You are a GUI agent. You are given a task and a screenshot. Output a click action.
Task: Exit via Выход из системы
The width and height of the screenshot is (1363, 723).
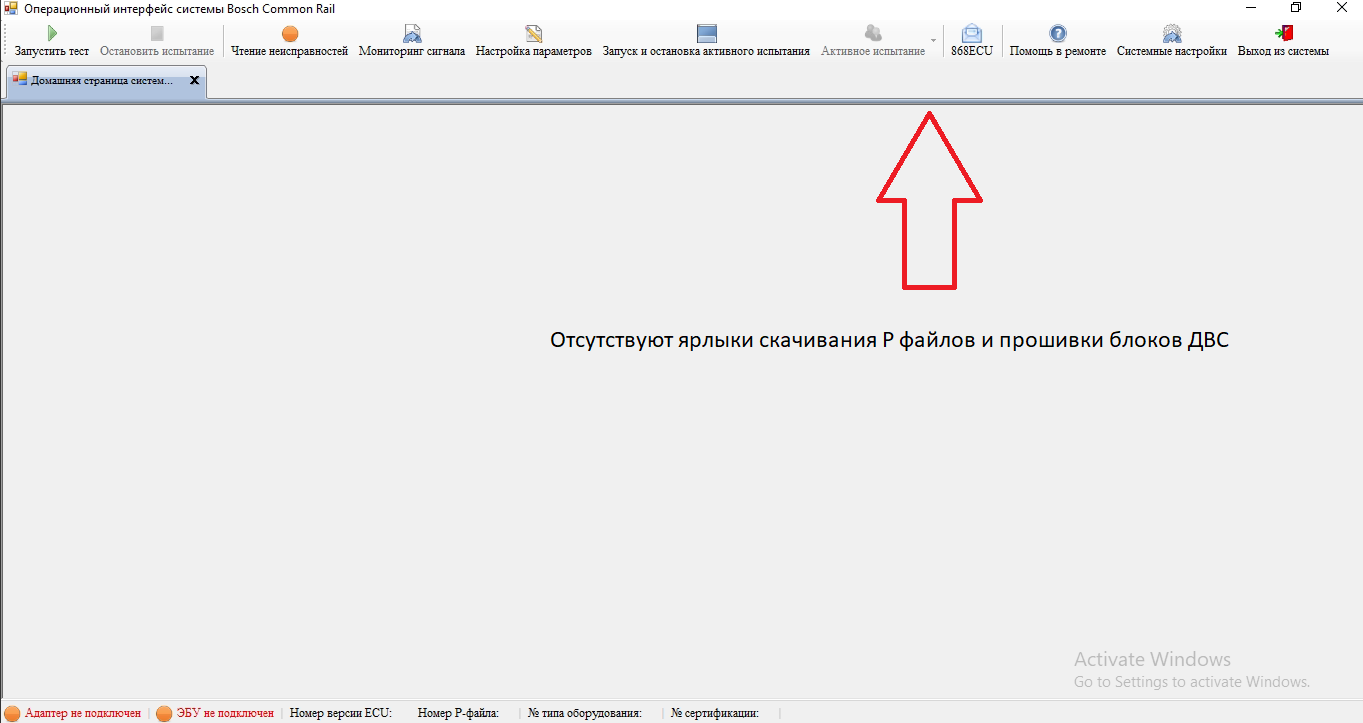pyautogui.click(x=1284, y=41)
